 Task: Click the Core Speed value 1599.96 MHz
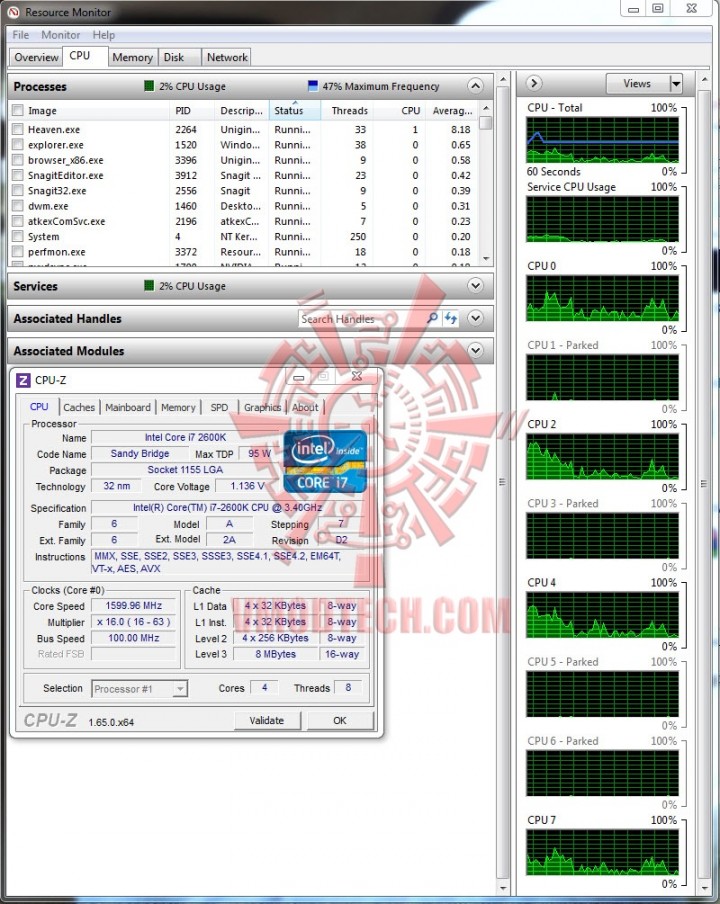[134, 605]
